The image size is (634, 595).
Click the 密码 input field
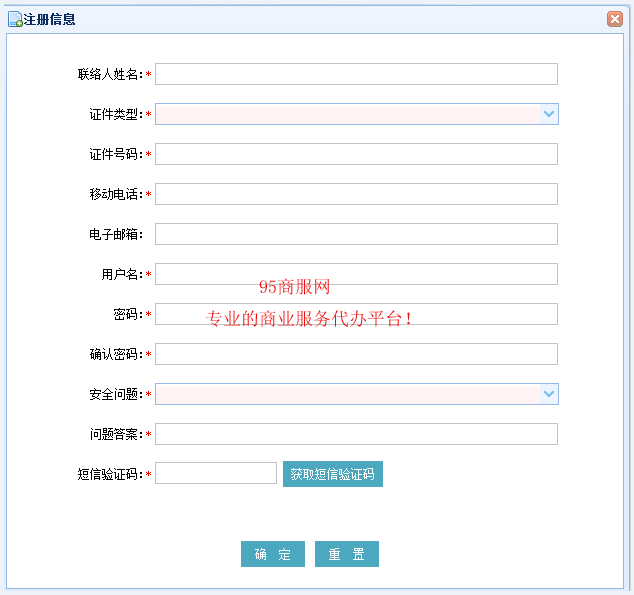pos(356,314)
